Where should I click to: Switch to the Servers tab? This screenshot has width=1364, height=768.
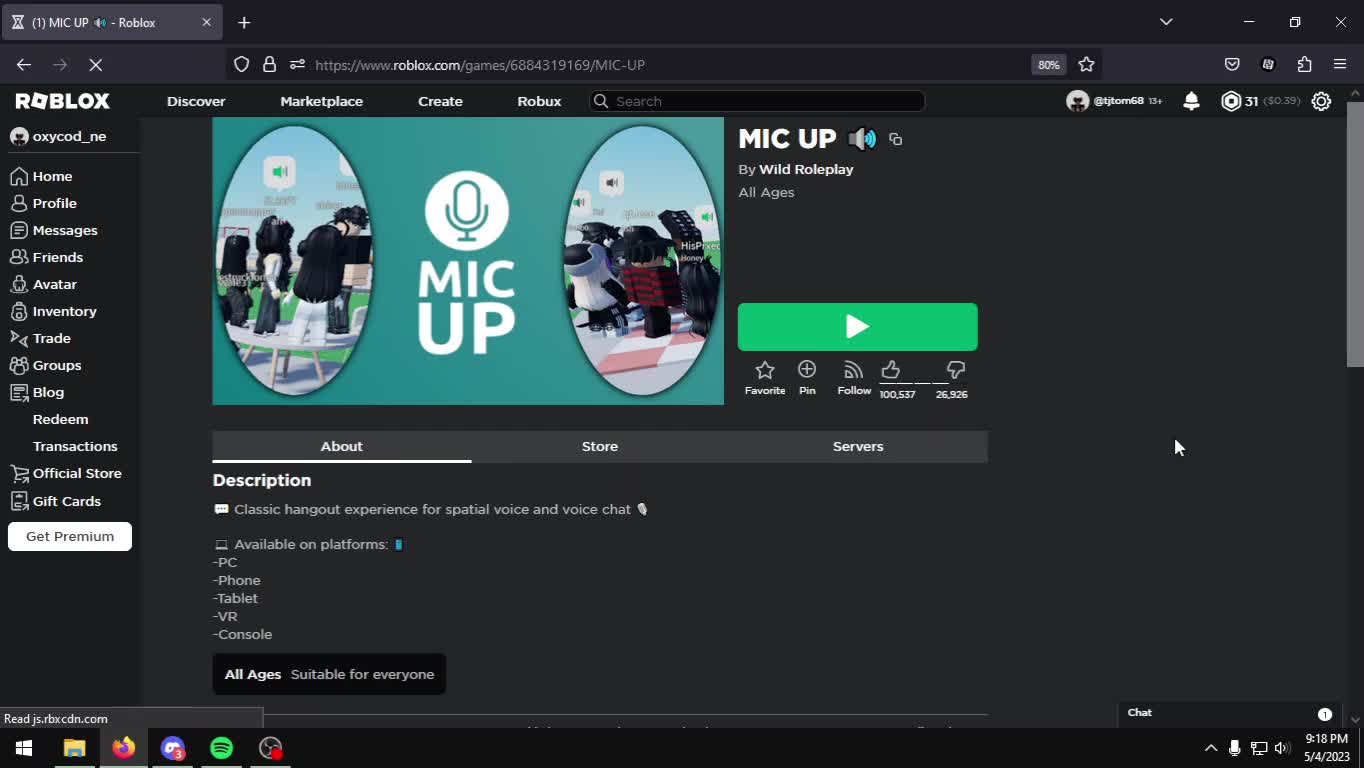click(857, 446)
